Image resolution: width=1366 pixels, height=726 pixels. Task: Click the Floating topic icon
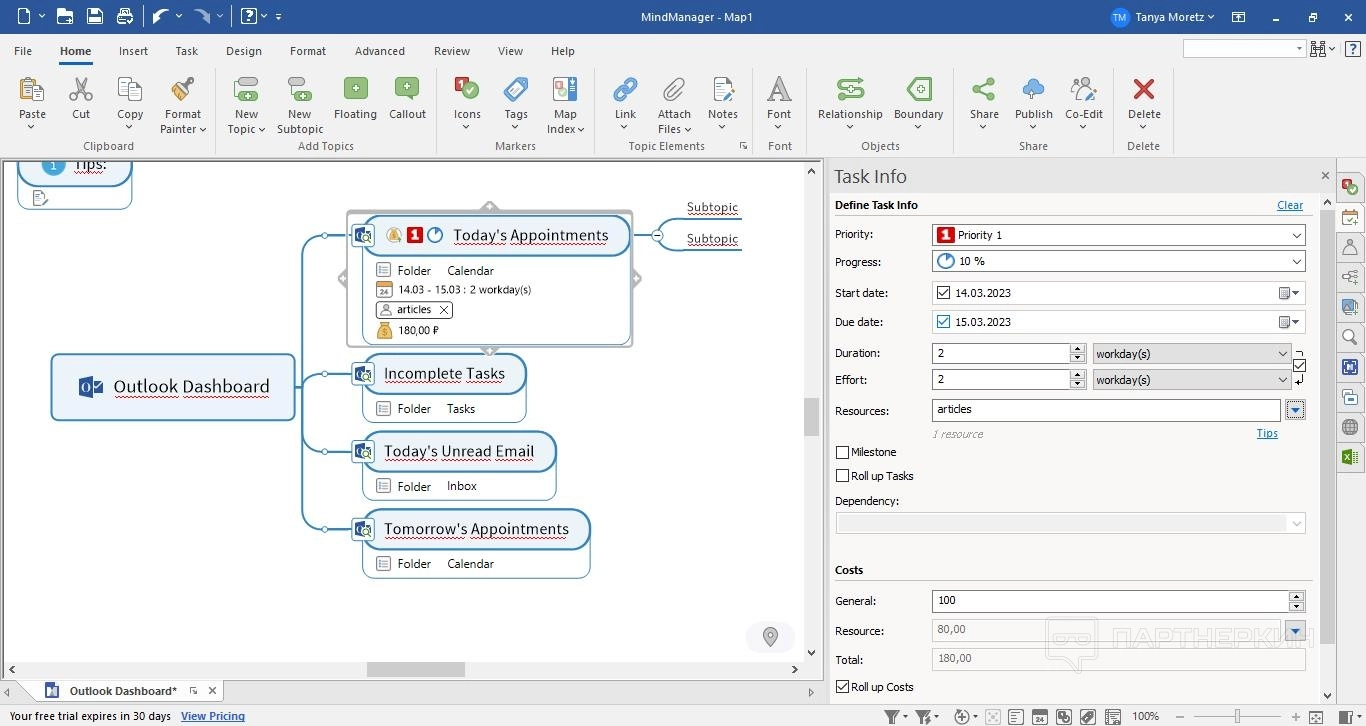pos(355,90)
